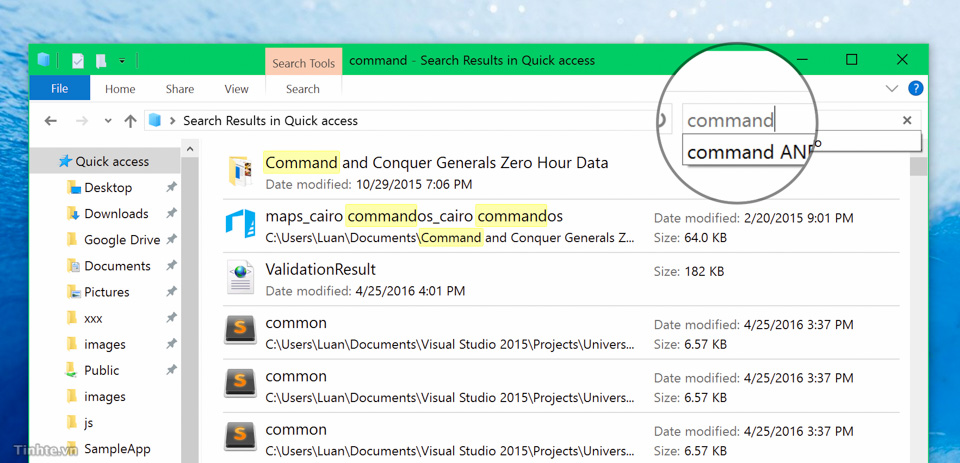
Task: Click the Documents folder icon in sidebar
Action: pos(73,266)
